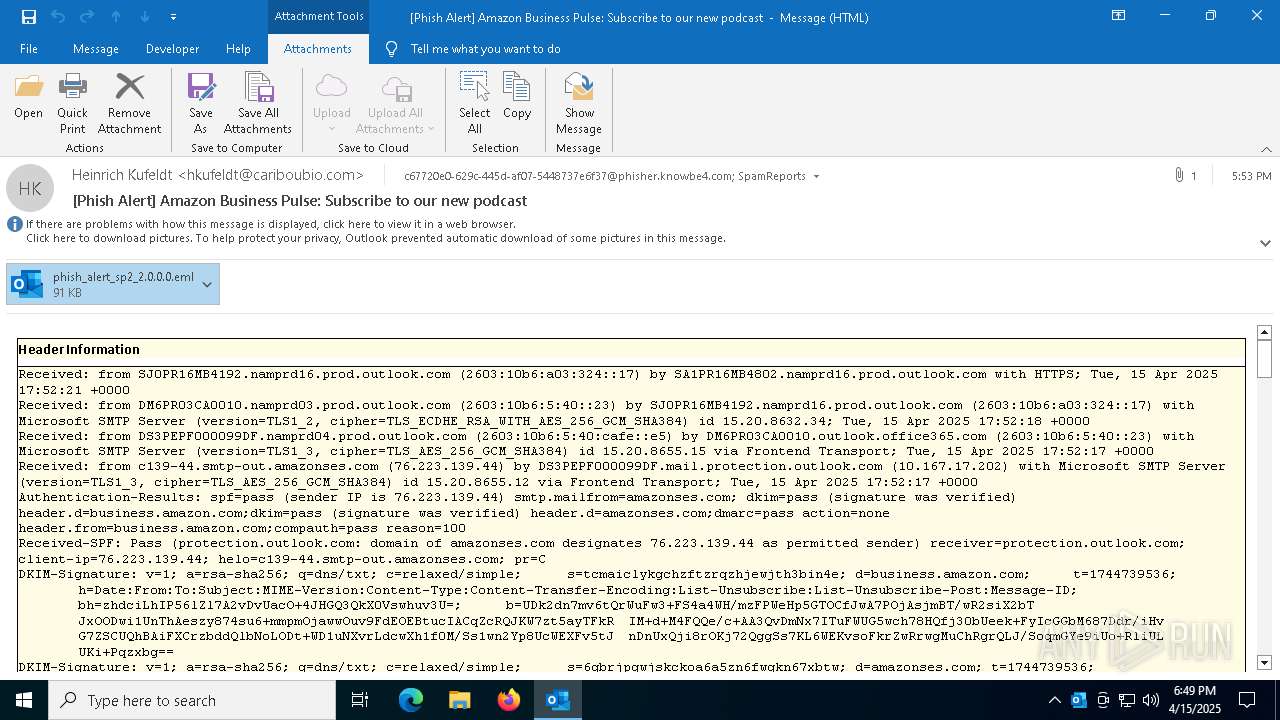Click the web browser display info bar
Screen dimensions: 1280x720
(x=270, y=224)
